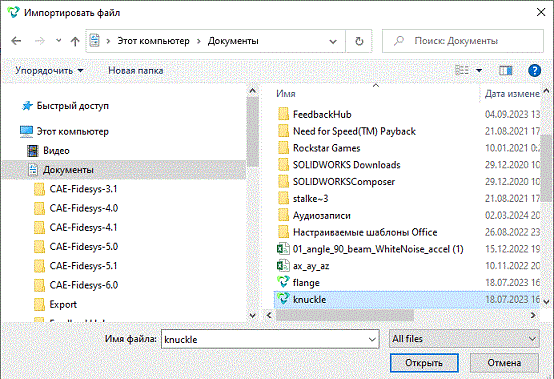Select the SOLIDWORKSComposer folder icon
The width and height of the screenshot is (554, 379).
[x=283, y=182]
